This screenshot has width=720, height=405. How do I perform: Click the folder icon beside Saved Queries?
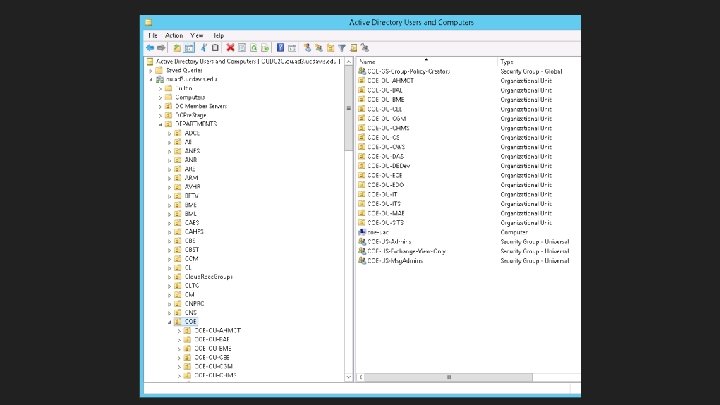point(159,70)
